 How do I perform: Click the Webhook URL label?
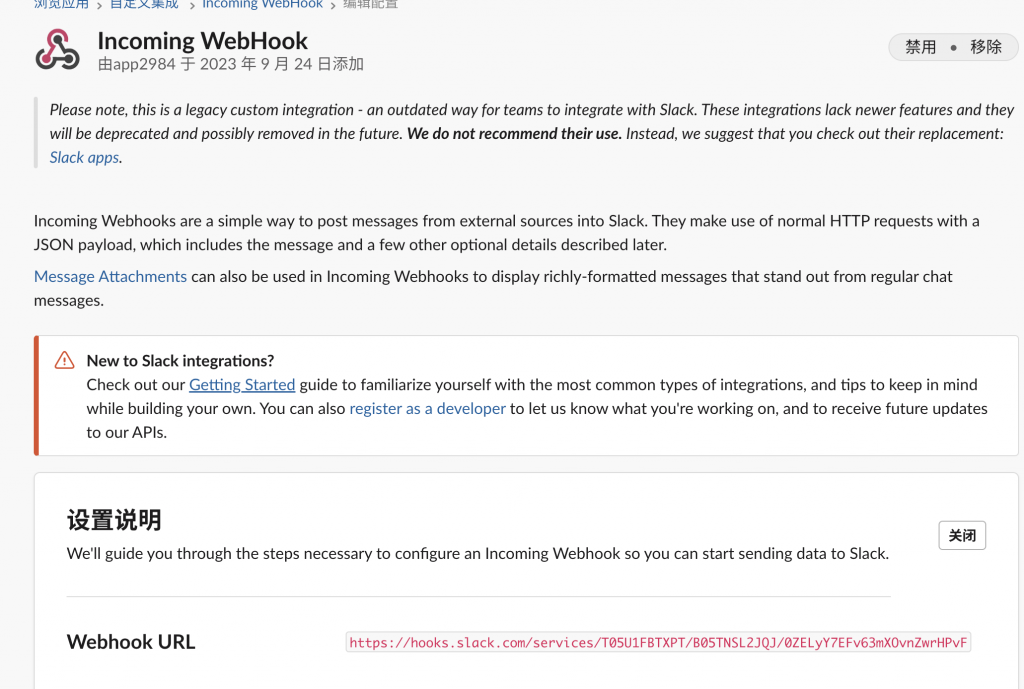tap(131, 642)
